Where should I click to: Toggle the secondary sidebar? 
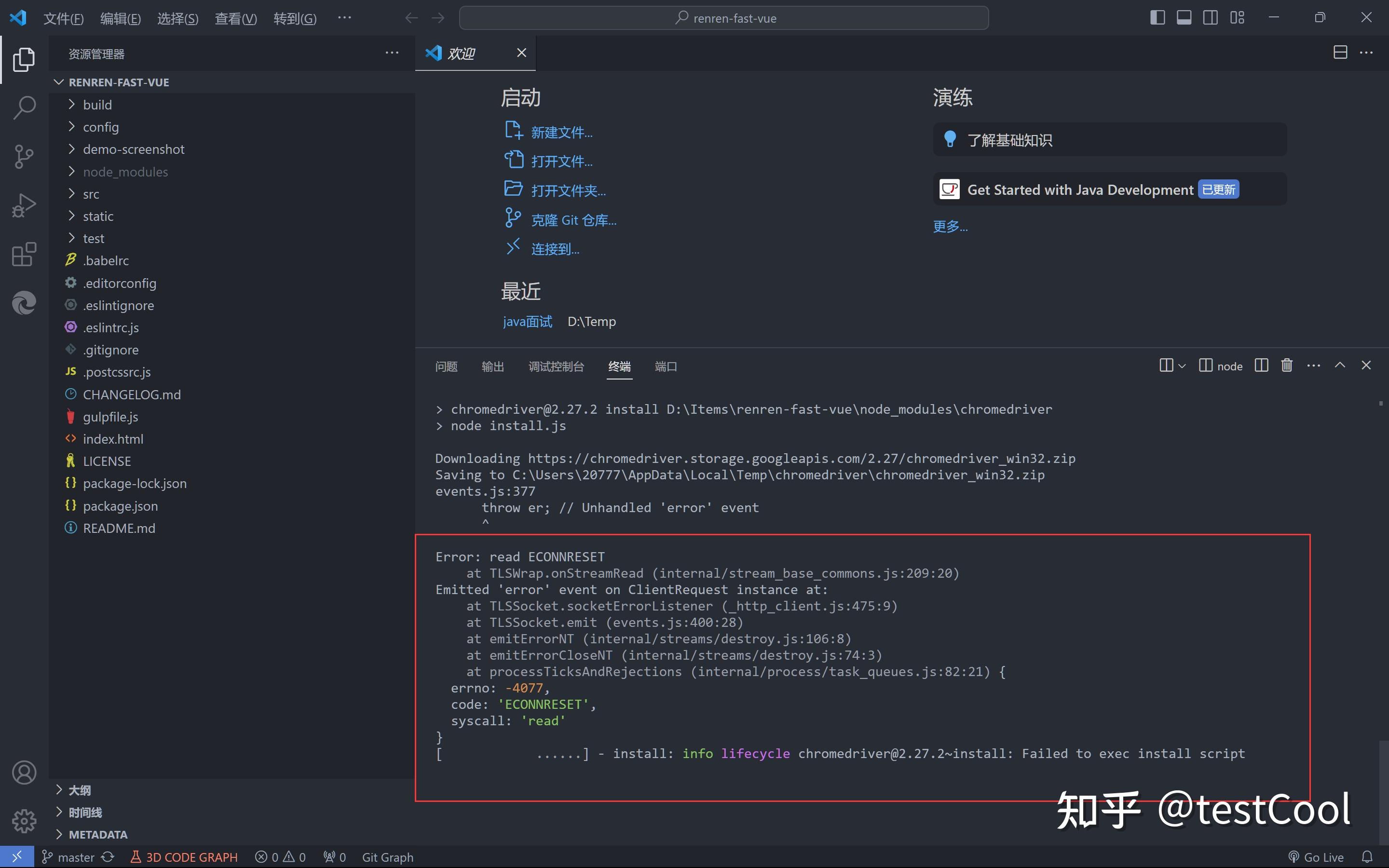[1210, 17]
